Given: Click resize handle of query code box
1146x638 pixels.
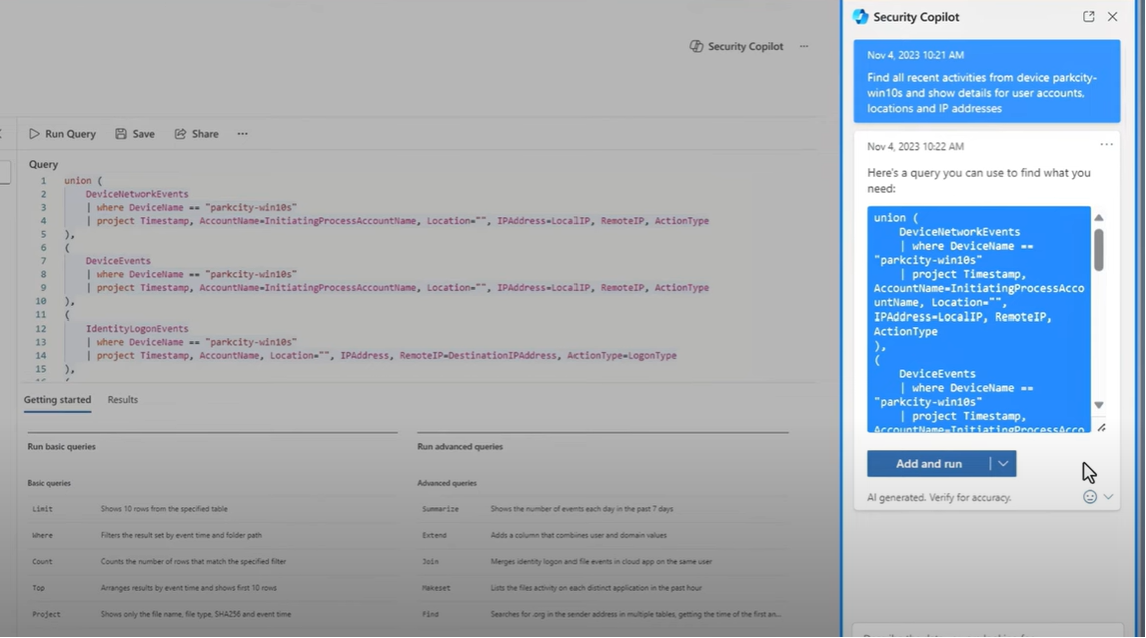Looking at the screenshot, I should (1101, 428).
